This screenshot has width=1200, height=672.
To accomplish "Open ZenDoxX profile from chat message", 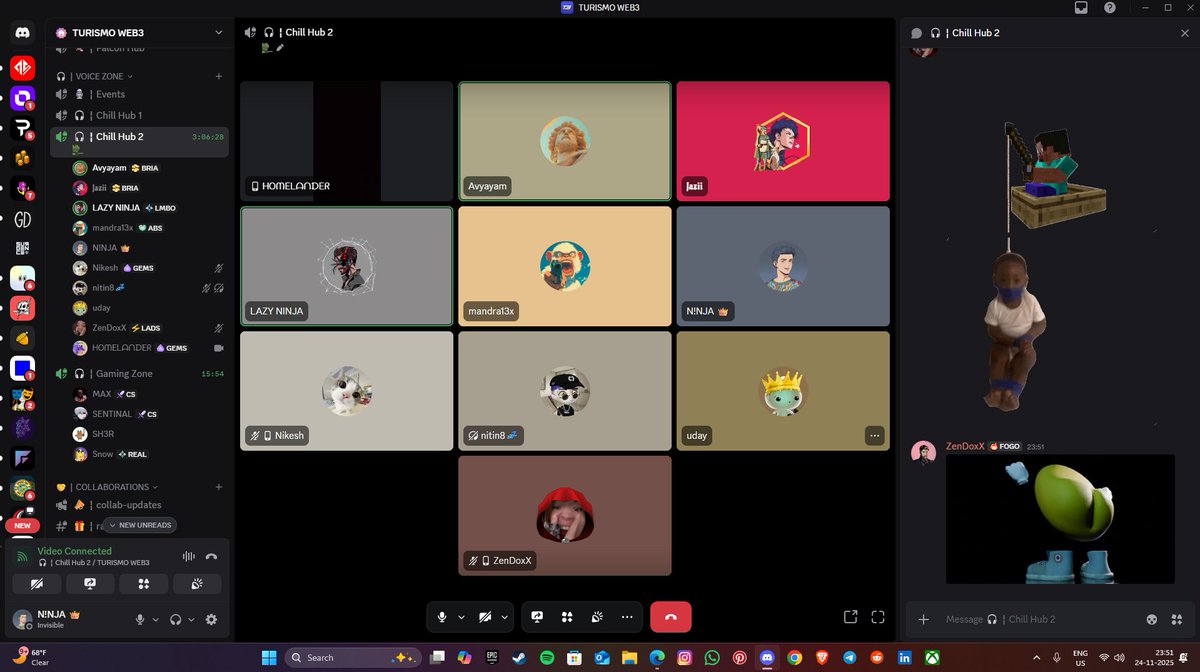I will 965,446.
